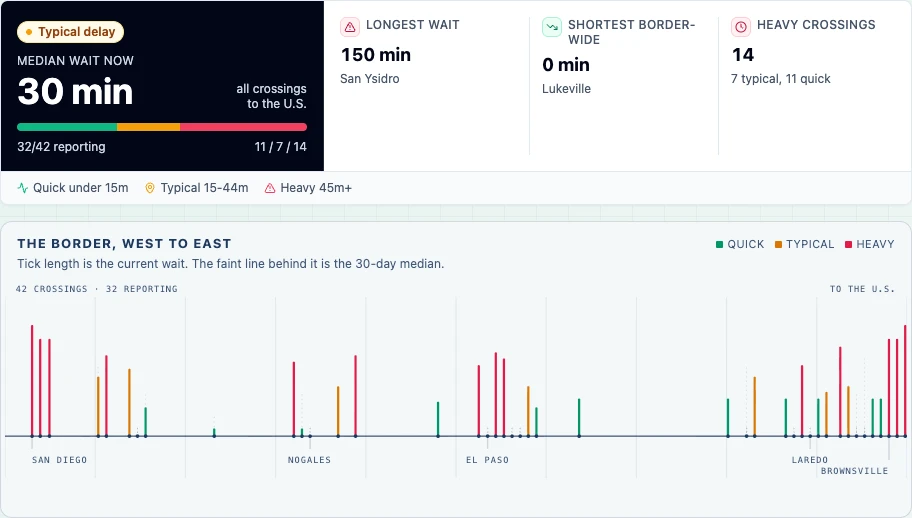Click the westernmost tallest red tick above San Diego

pyautogui.click(x=32, y=381)
